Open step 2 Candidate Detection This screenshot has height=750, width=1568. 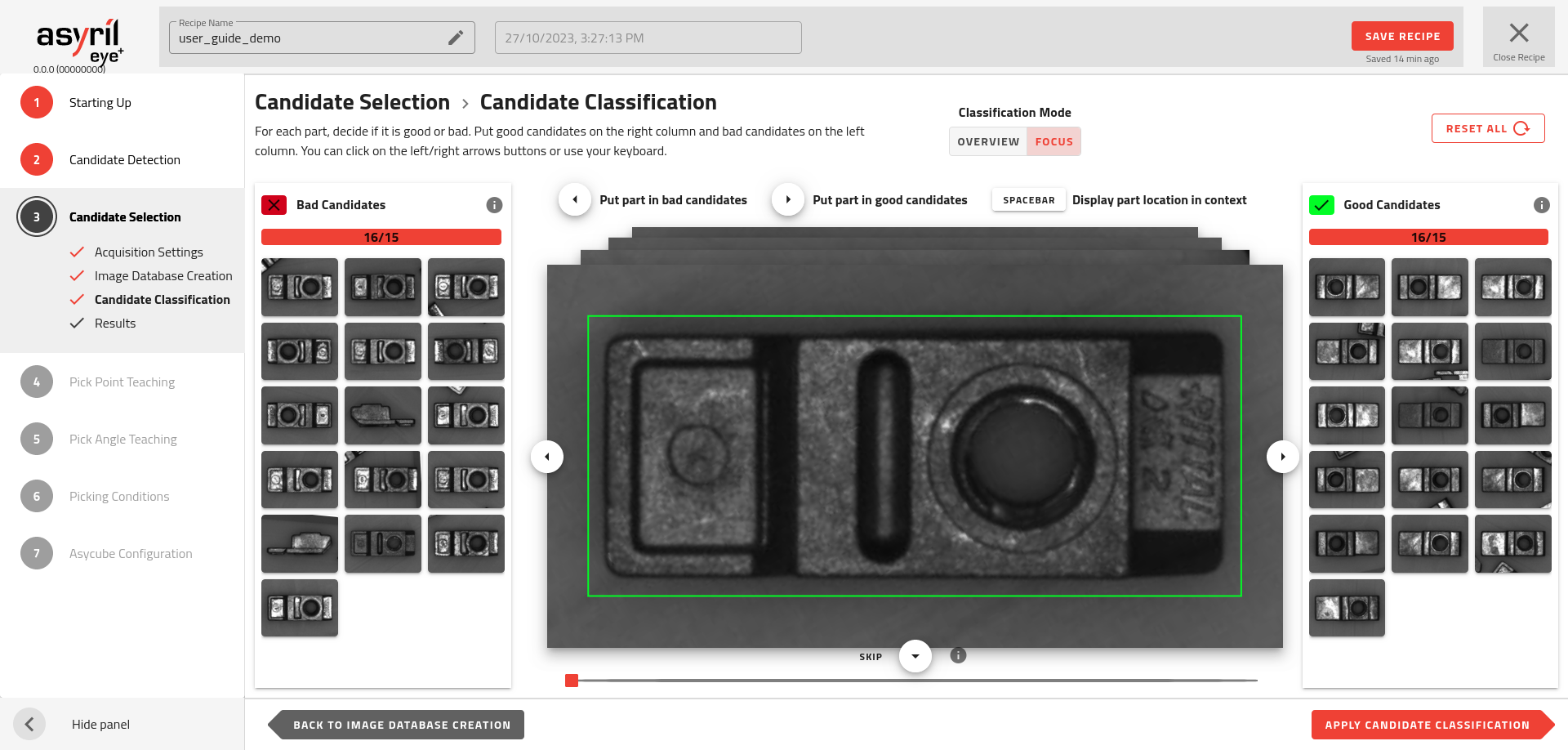pos(124,160)
